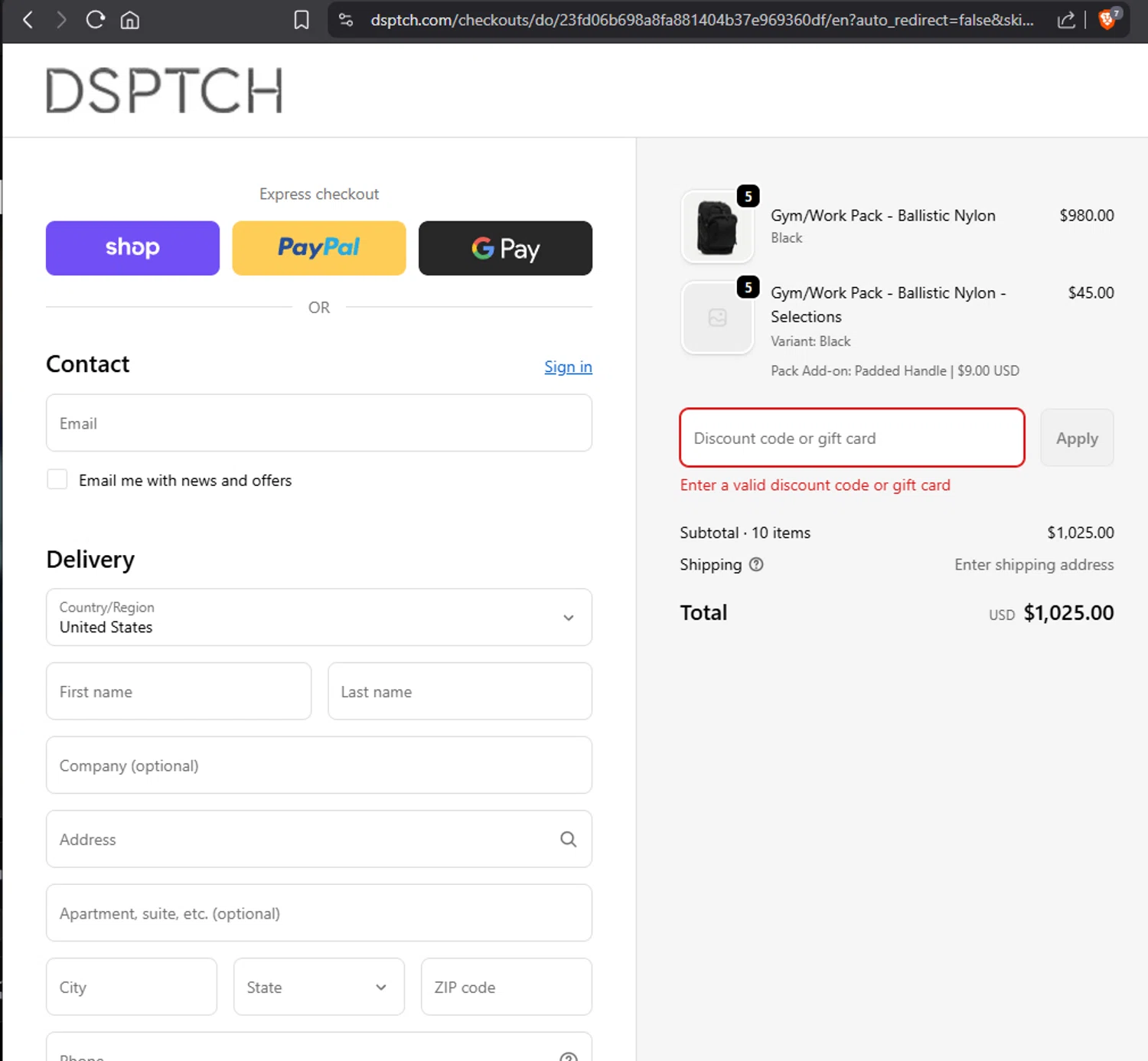Image resolution: width=1148 pixels, height=1061 pixels.
Task: Open the Brave Shields lion icon
Action: coord(1107,19)
